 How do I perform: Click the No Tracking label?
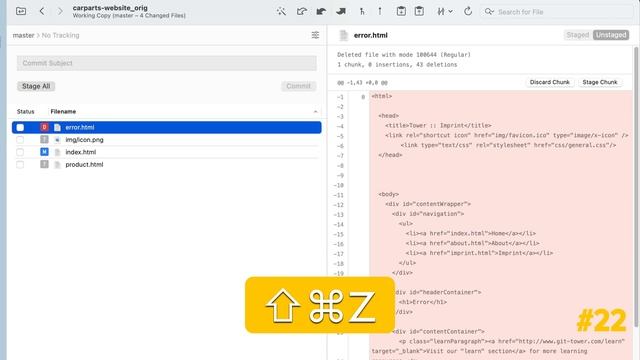(x=60, y=36)
